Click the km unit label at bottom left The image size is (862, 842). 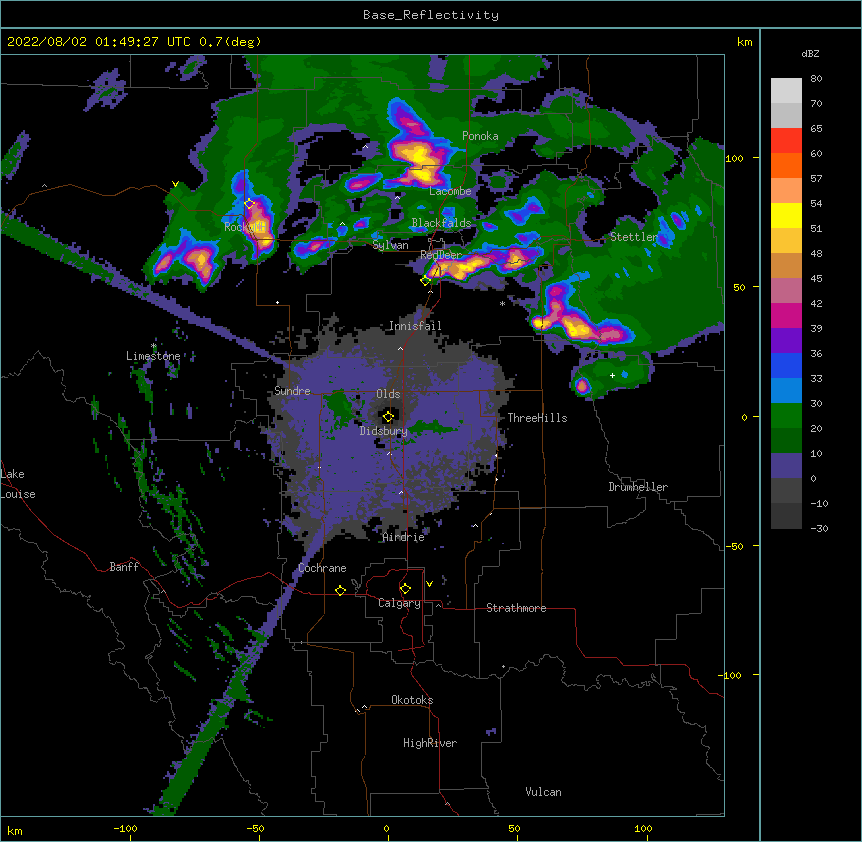(x=14, y=831)
